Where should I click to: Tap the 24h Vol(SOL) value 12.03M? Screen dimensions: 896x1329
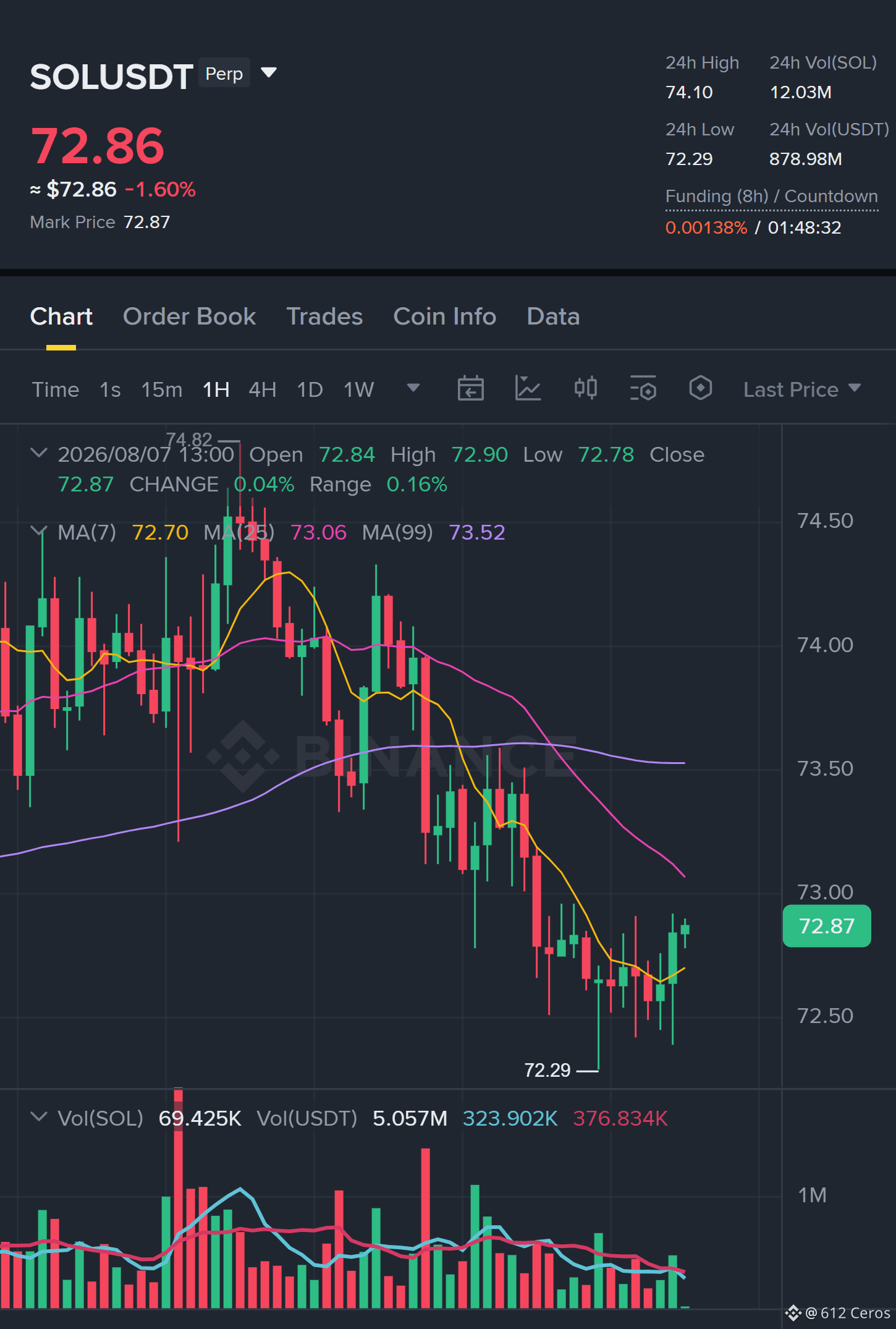tap(800, 92)
